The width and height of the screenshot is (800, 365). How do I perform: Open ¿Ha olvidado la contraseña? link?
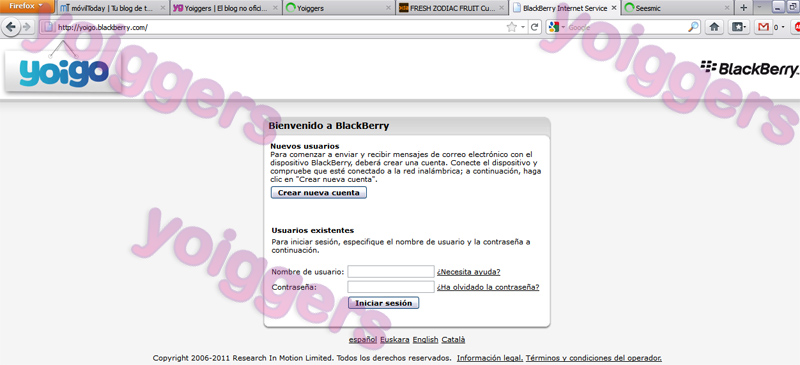[488, 287]
